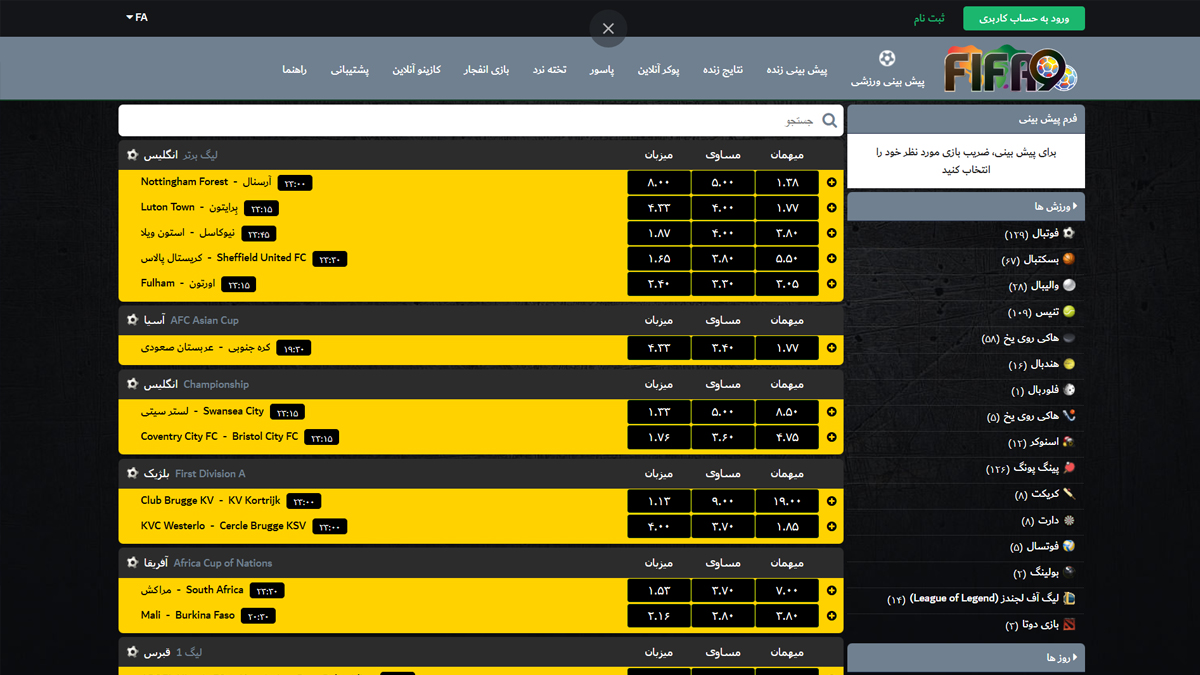Open بازی انفجار (Crash game) menu item

[486, 70]
